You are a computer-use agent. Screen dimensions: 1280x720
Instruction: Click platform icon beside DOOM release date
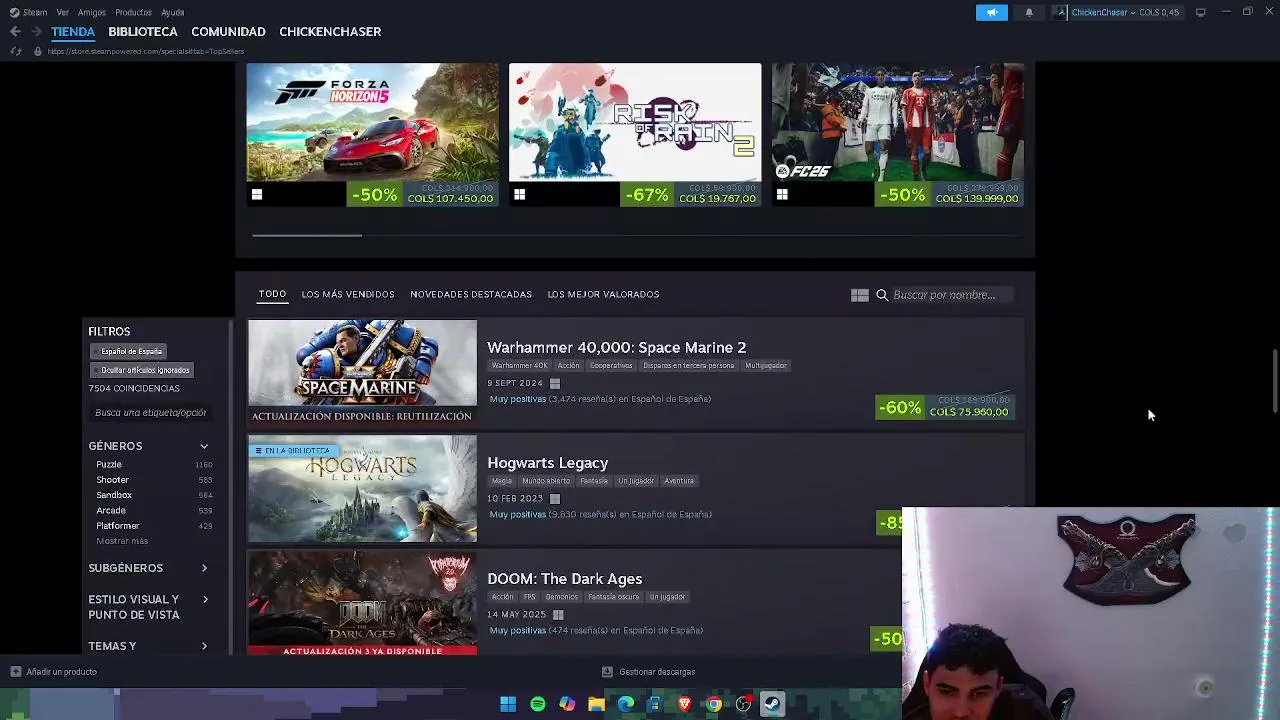(558, 614)
